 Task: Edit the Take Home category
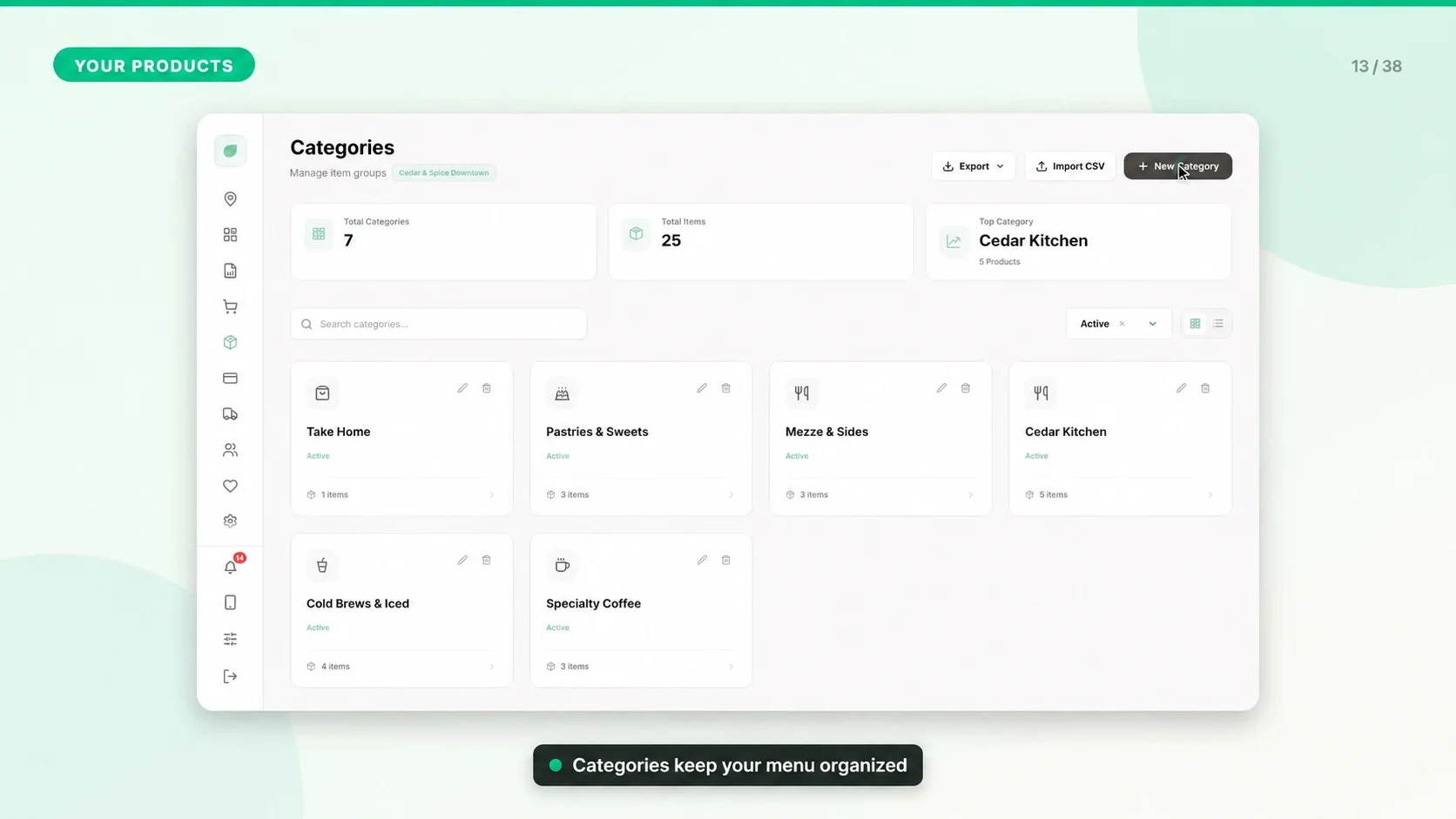tap(462, 388)
